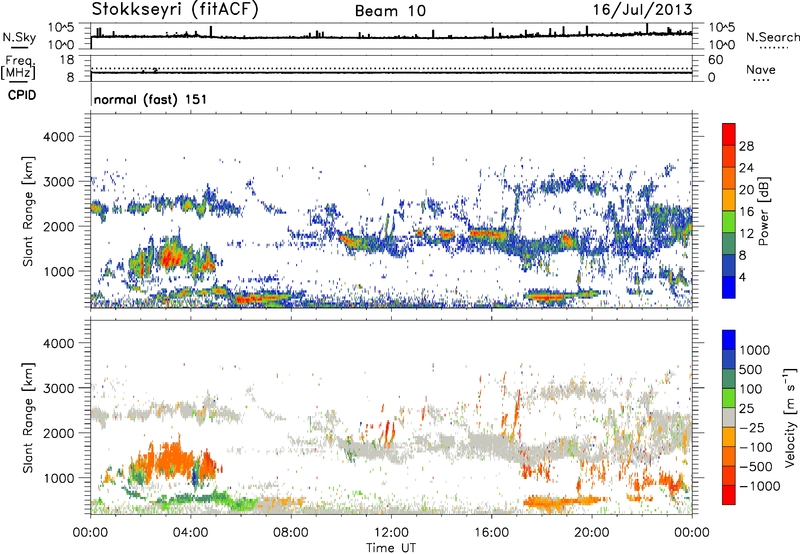Click the 24 value on power colorbar

pyautogui.click(x=746, y=168)
